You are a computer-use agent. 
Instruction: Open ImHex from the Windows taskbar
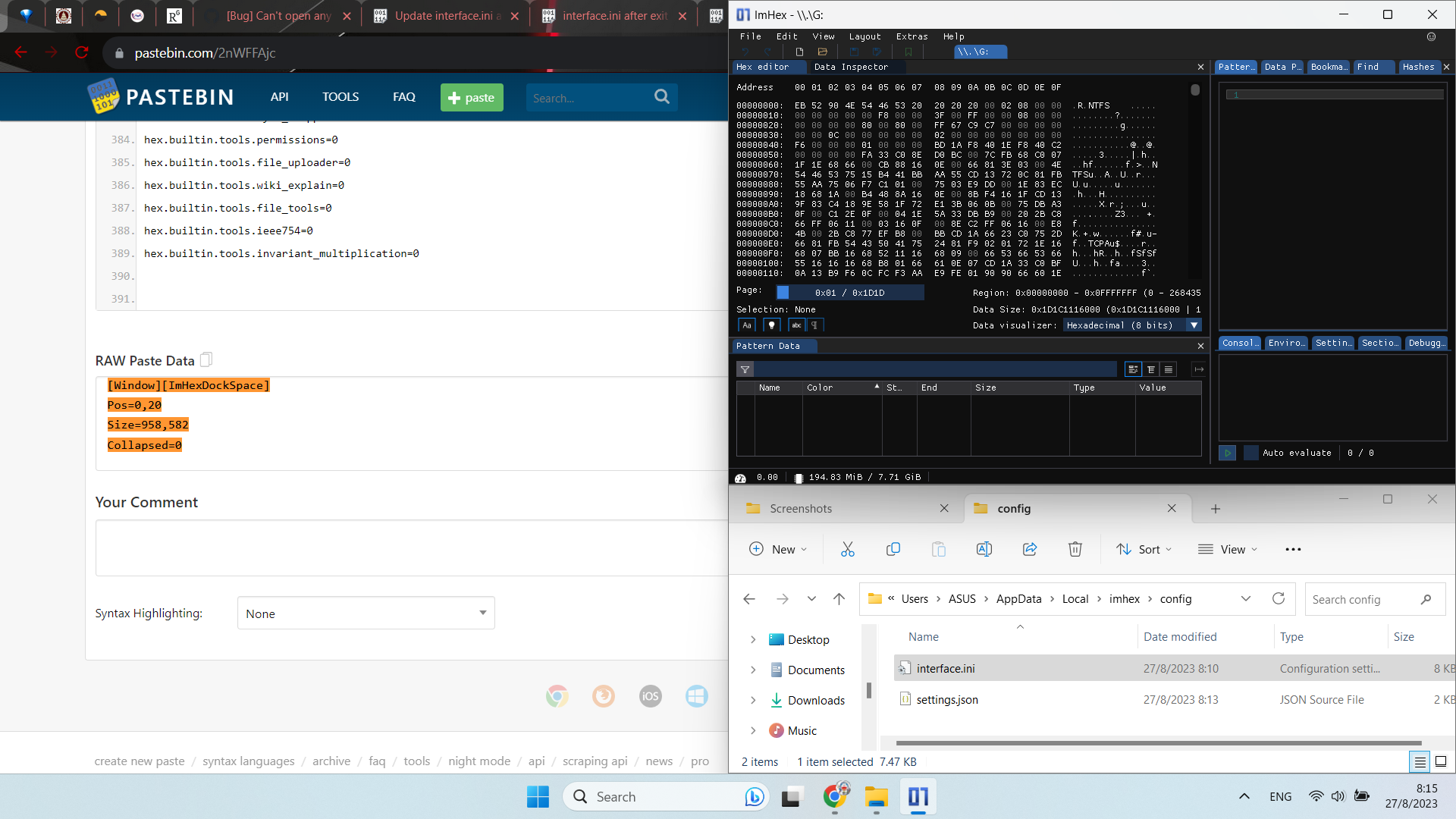[x=918, y=797]
